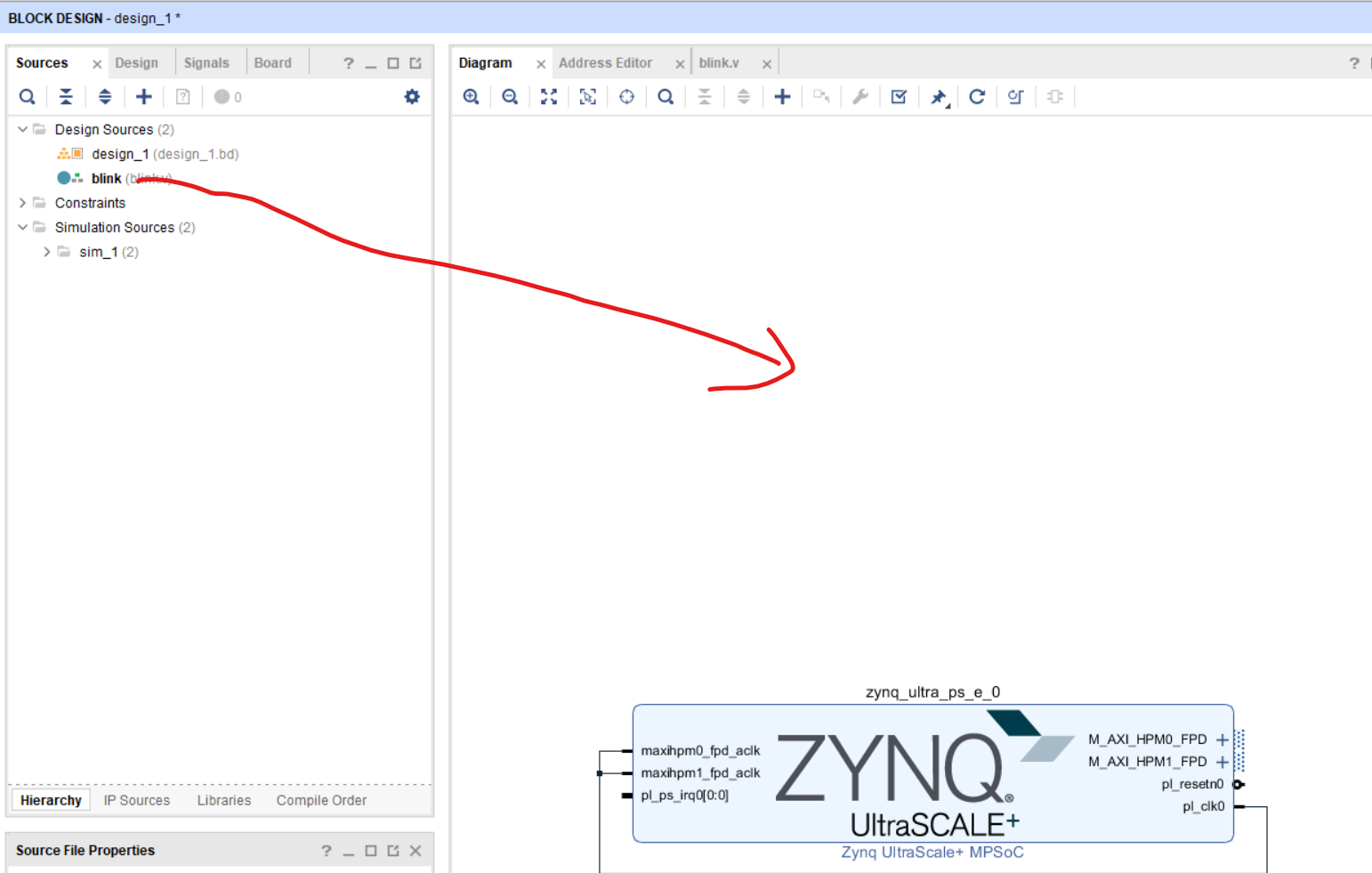Collapse all items in Sources panel
The width and height of the screenshot is (1372, 873).
66,97
